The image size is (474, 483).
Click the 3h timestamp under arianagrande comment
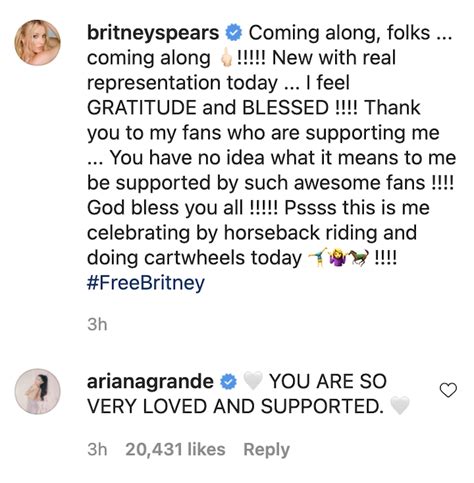(97, 449)
